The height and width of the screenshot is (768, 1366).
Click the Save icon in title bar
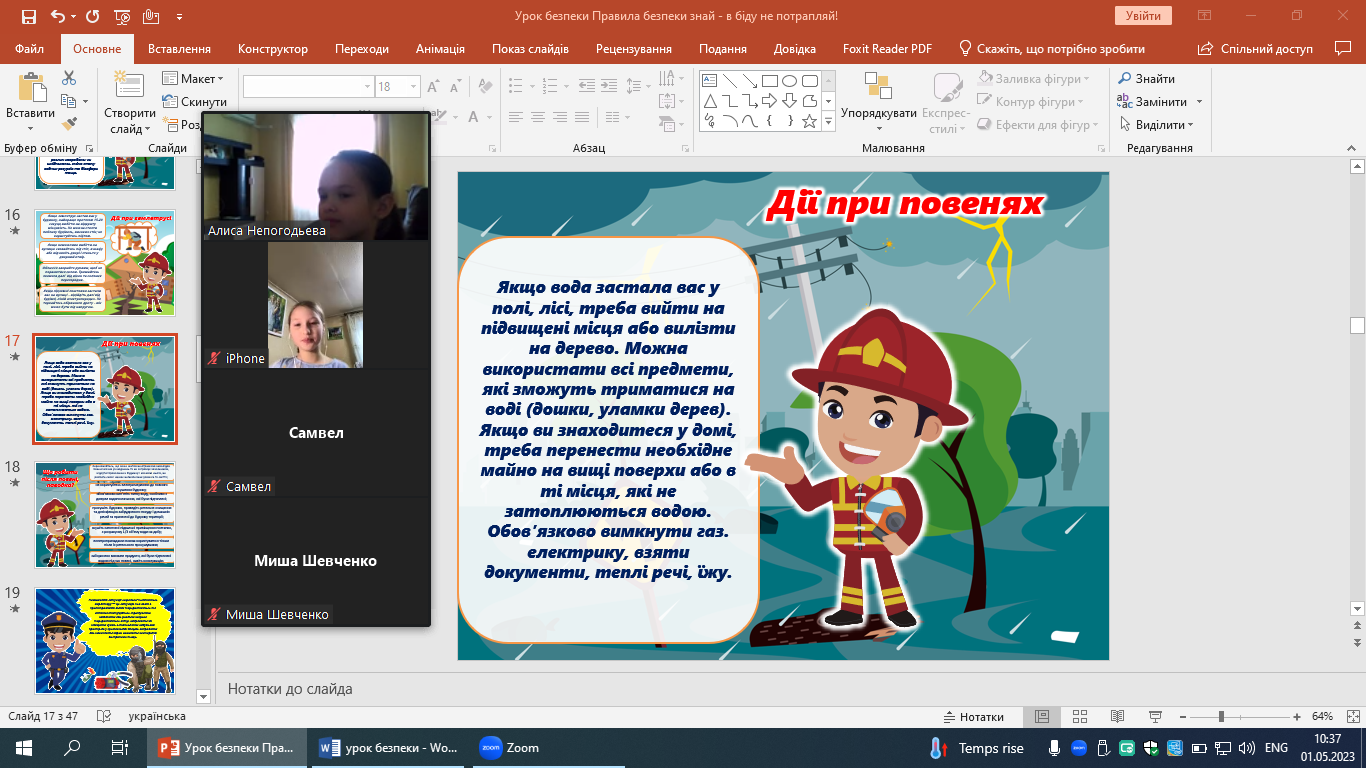(28, 16)
